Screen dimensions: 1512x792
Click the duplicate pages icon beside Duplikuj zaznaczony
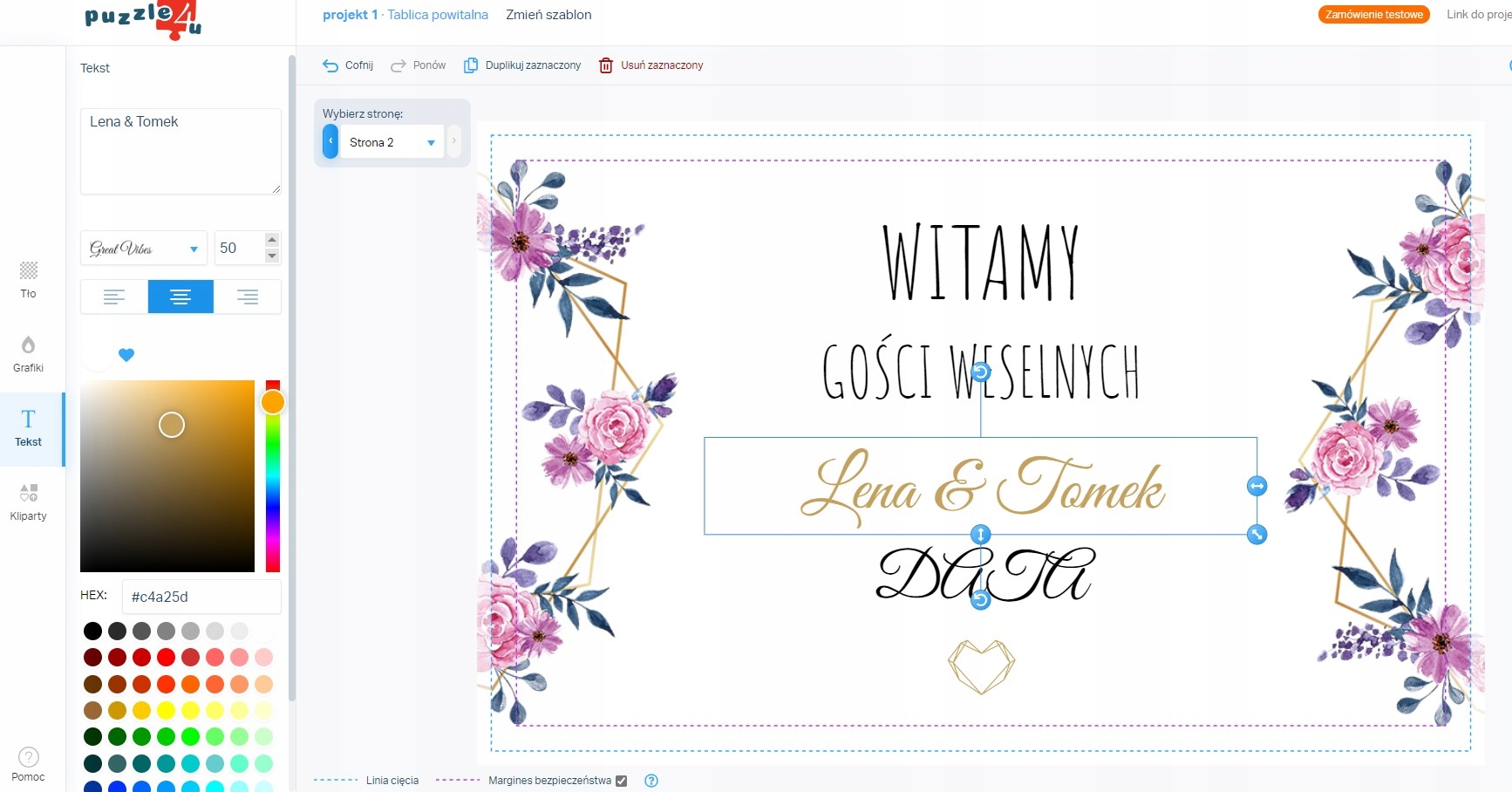coord(471,65)
